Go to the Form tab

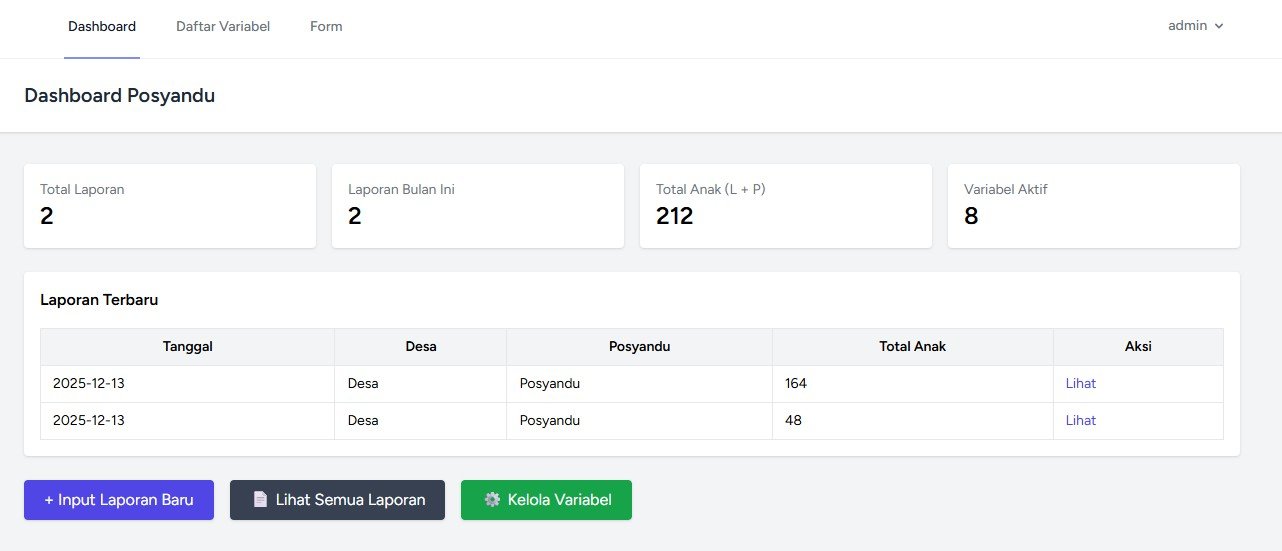(x=326, y=27)
